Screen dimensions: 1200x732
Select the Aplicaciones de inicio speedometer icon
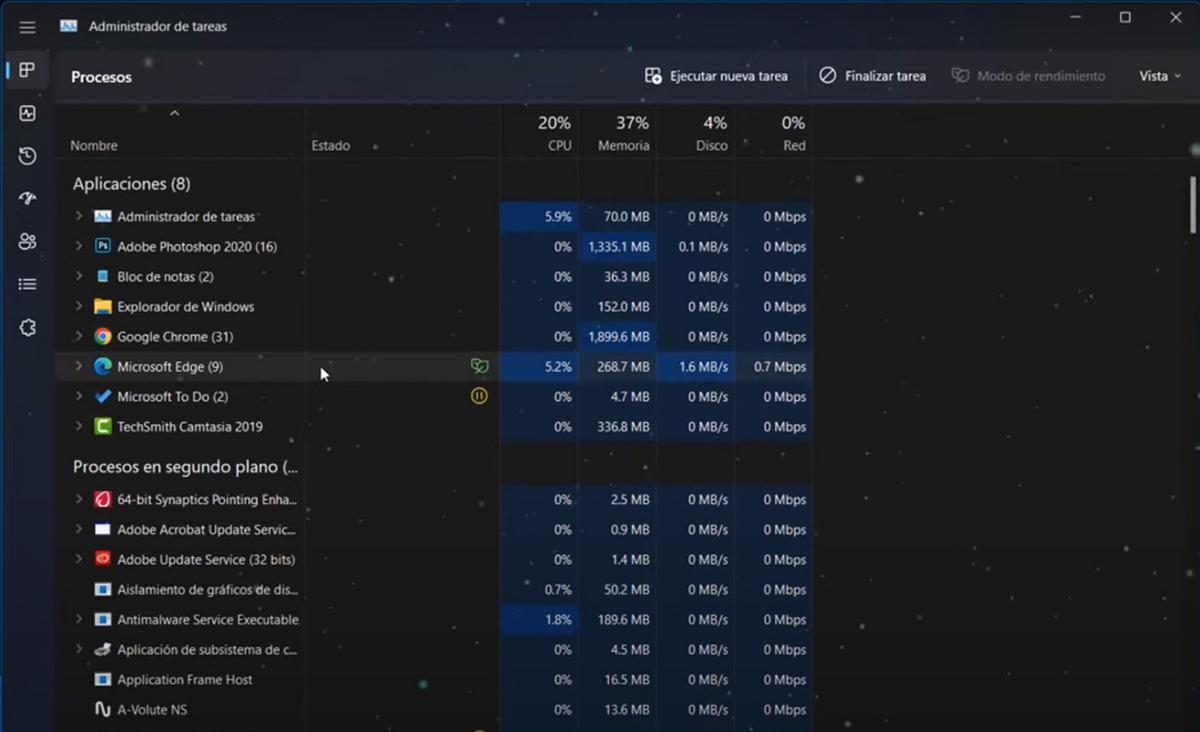coord(27,198)
